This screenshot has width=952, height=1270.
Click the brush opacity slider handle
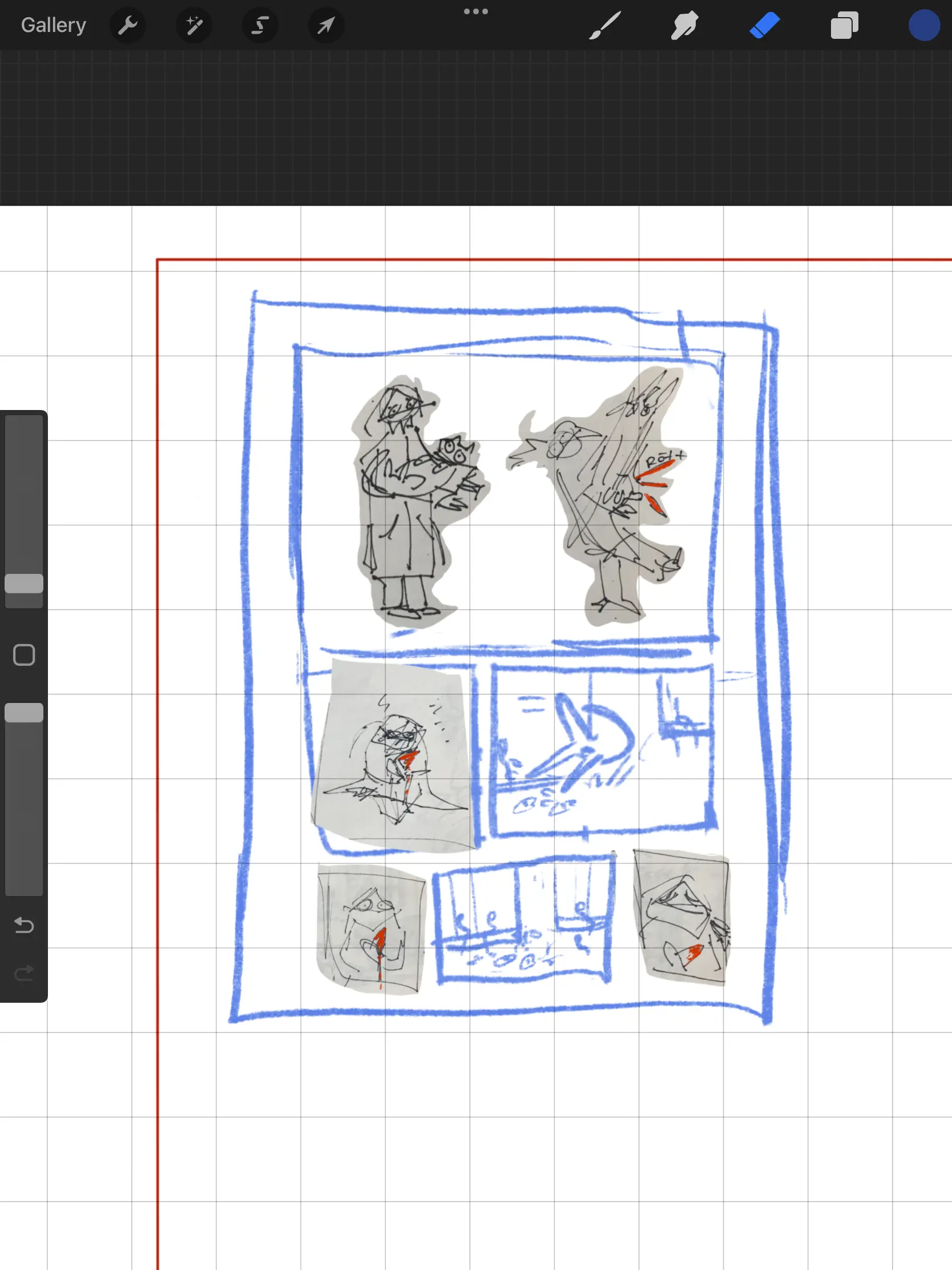tap(23, 713)
